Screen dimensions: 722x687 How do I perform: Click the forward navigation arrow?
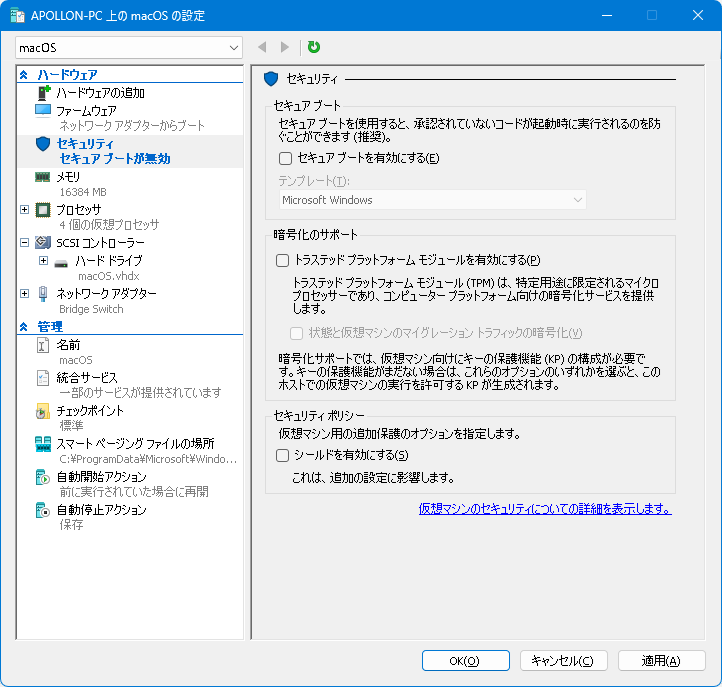(285, 47)
